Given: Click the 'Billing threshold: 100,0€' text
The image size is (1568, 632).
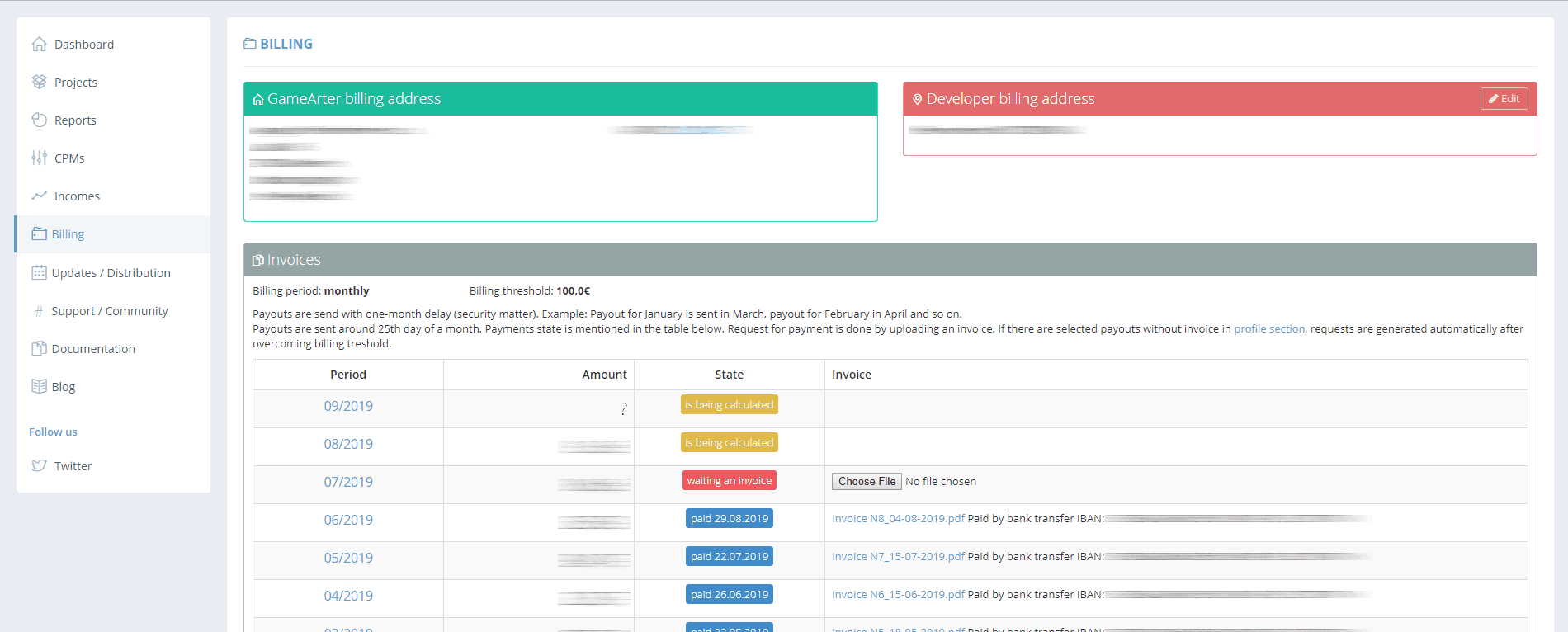Looking at the screenshot, I should click(x=530, y=290).
